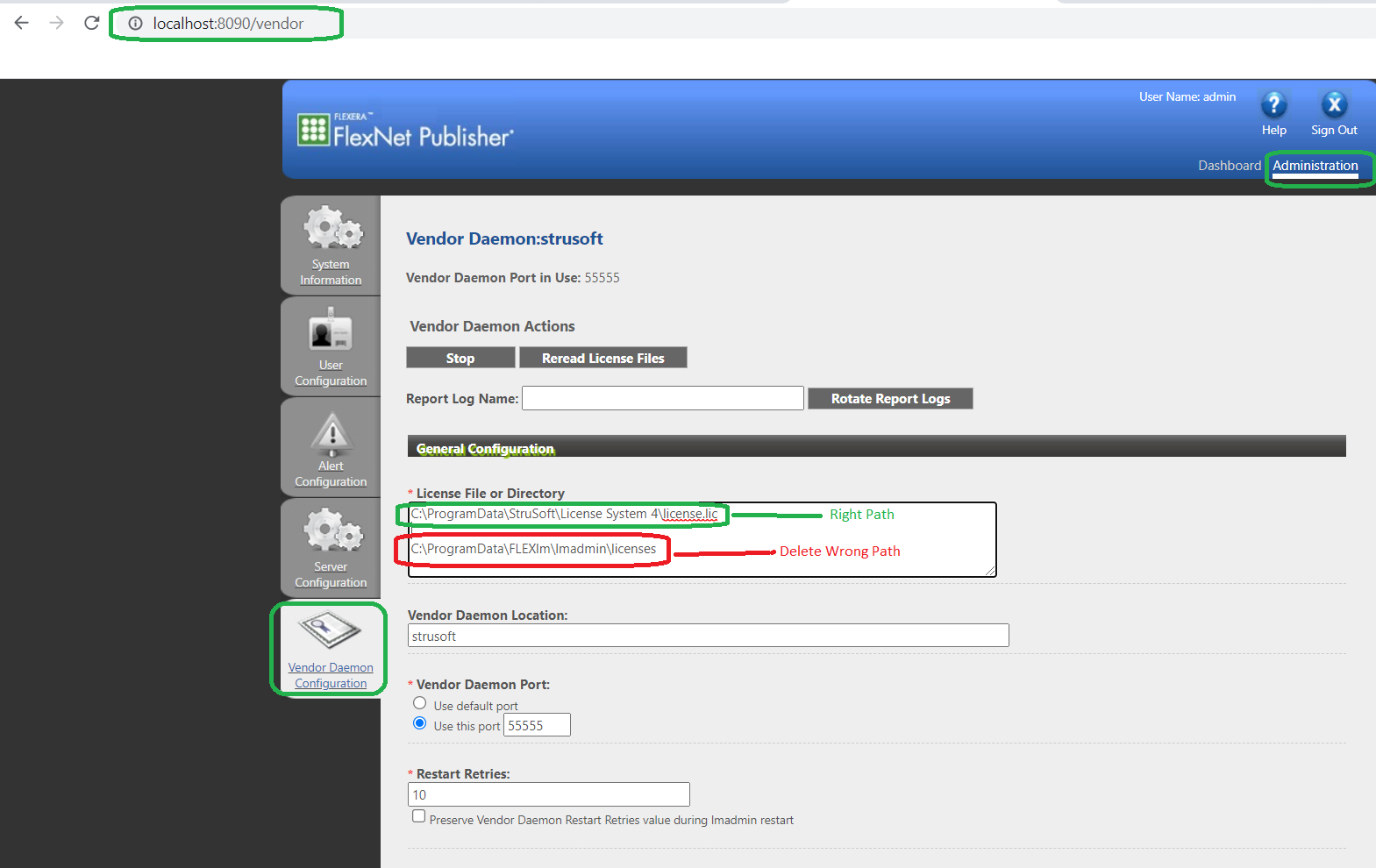The width and height of the screenshot is (1376, 868).
Task: Click into Report Log Name field
Action: pyautogui.click(x=663, y=398)
